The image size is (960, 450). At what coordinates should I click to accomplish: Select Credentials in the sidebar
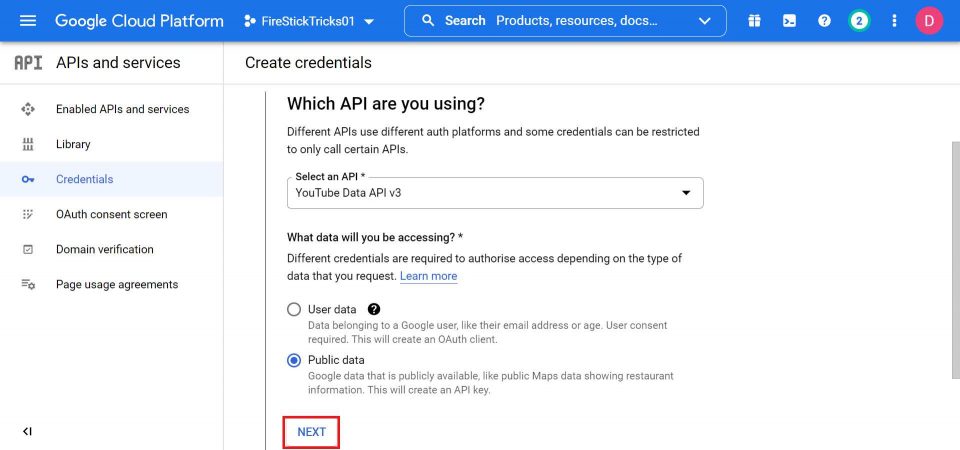[111, 179]
